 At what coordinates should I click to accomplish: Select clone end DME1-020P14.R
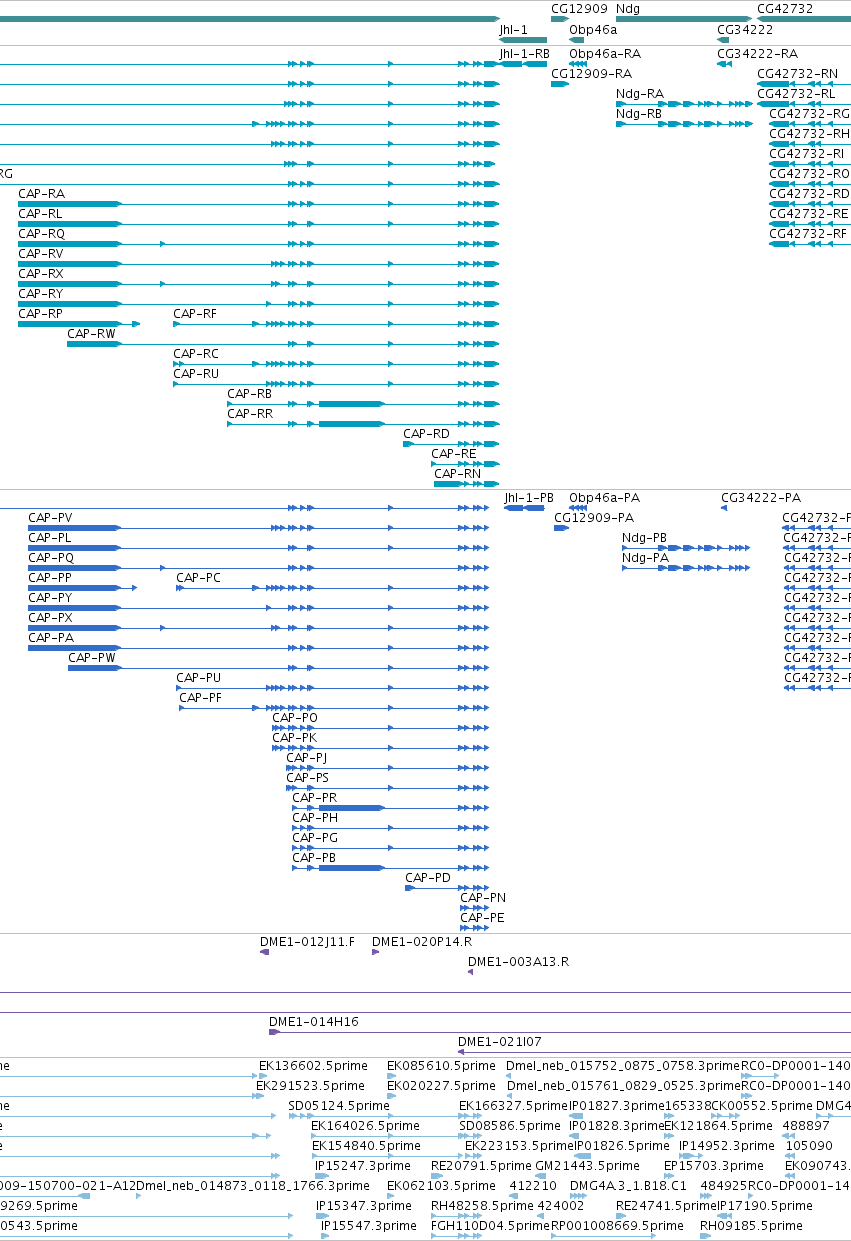click(376, 952)
